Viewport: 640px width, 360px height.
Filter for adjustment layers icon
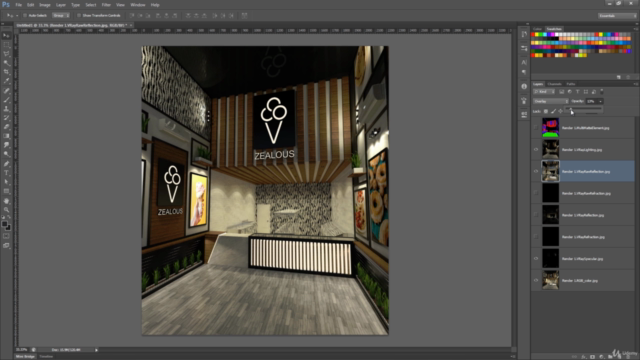click(x=570, y=92)
